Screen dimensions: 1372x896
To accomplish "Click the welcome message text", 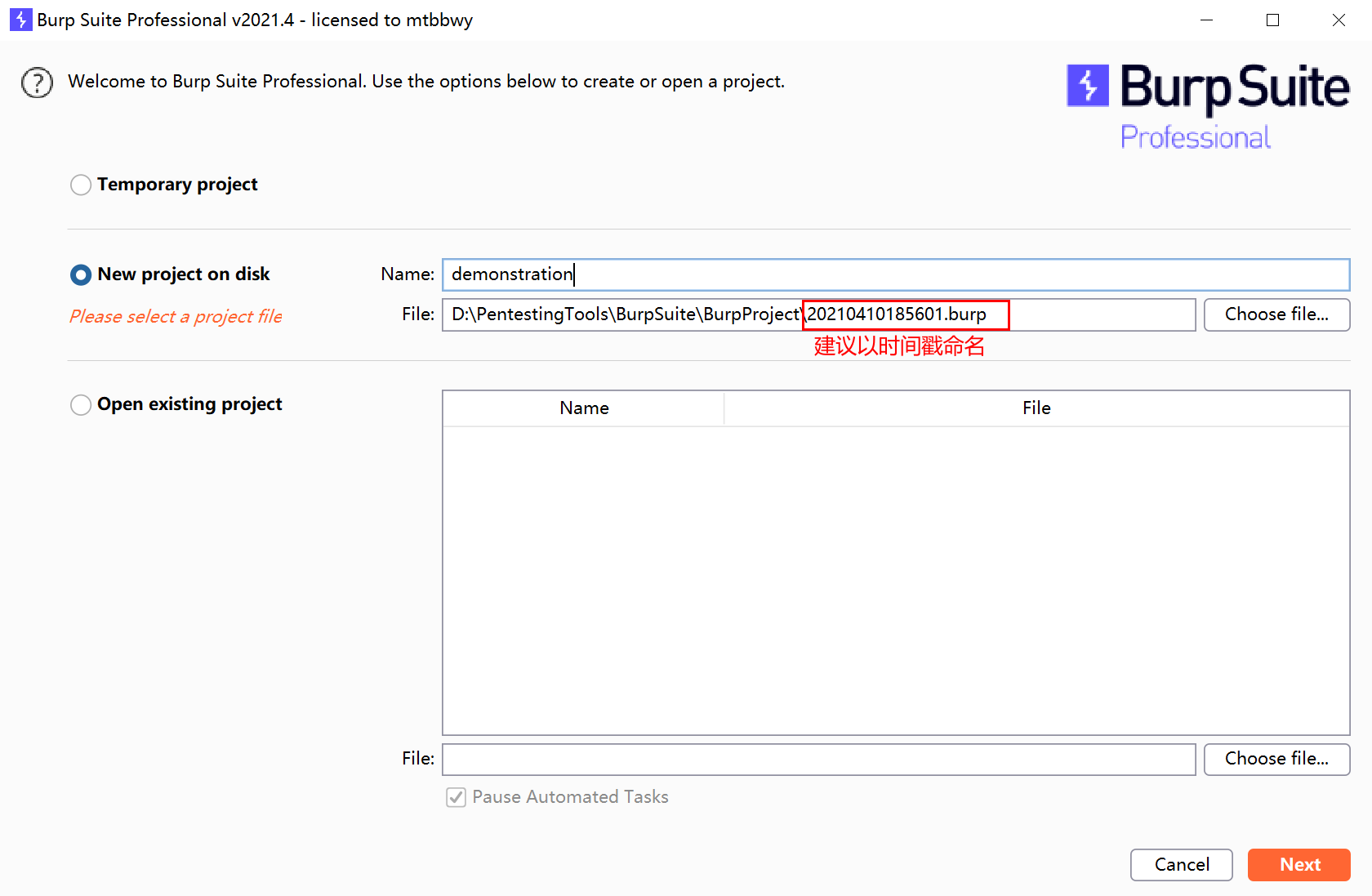I will tap(426, 82).
